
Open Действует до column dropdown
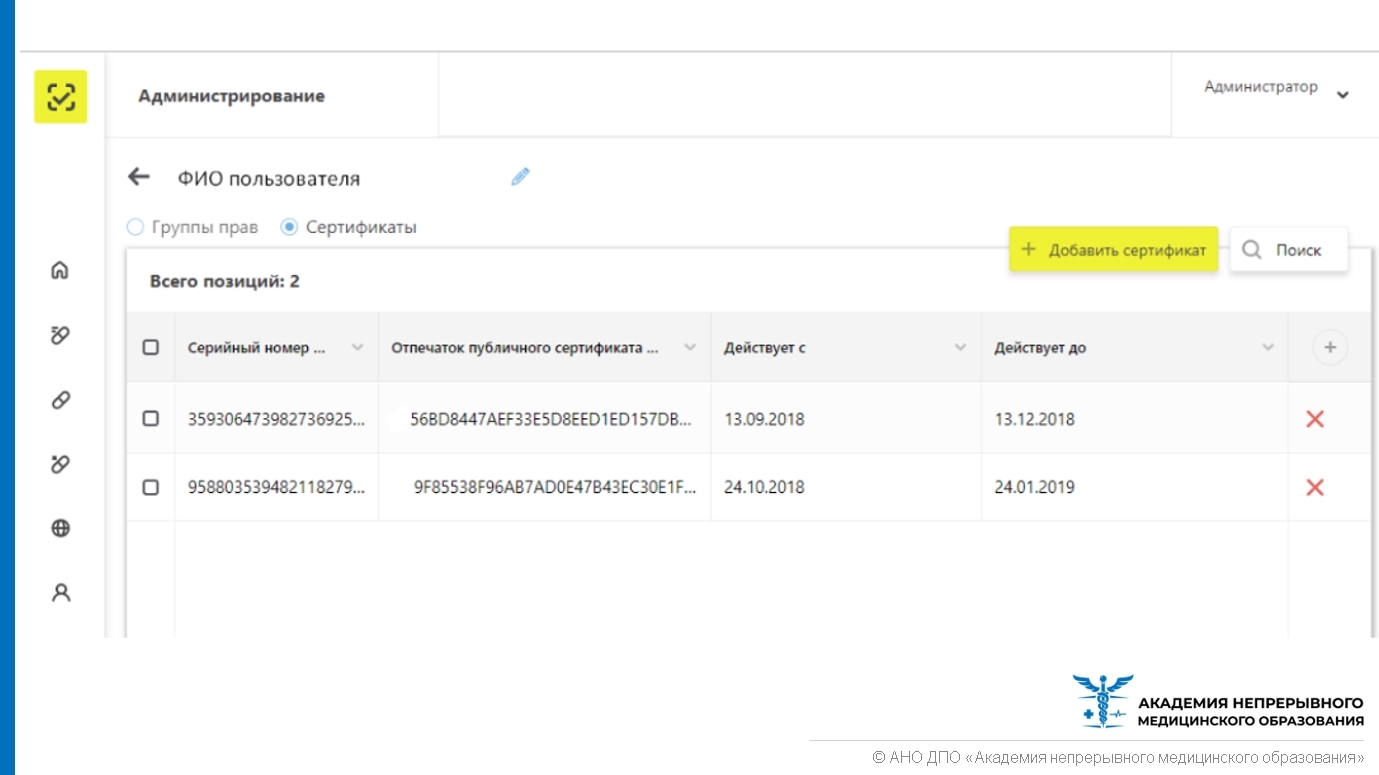(x=1268, y=347)
